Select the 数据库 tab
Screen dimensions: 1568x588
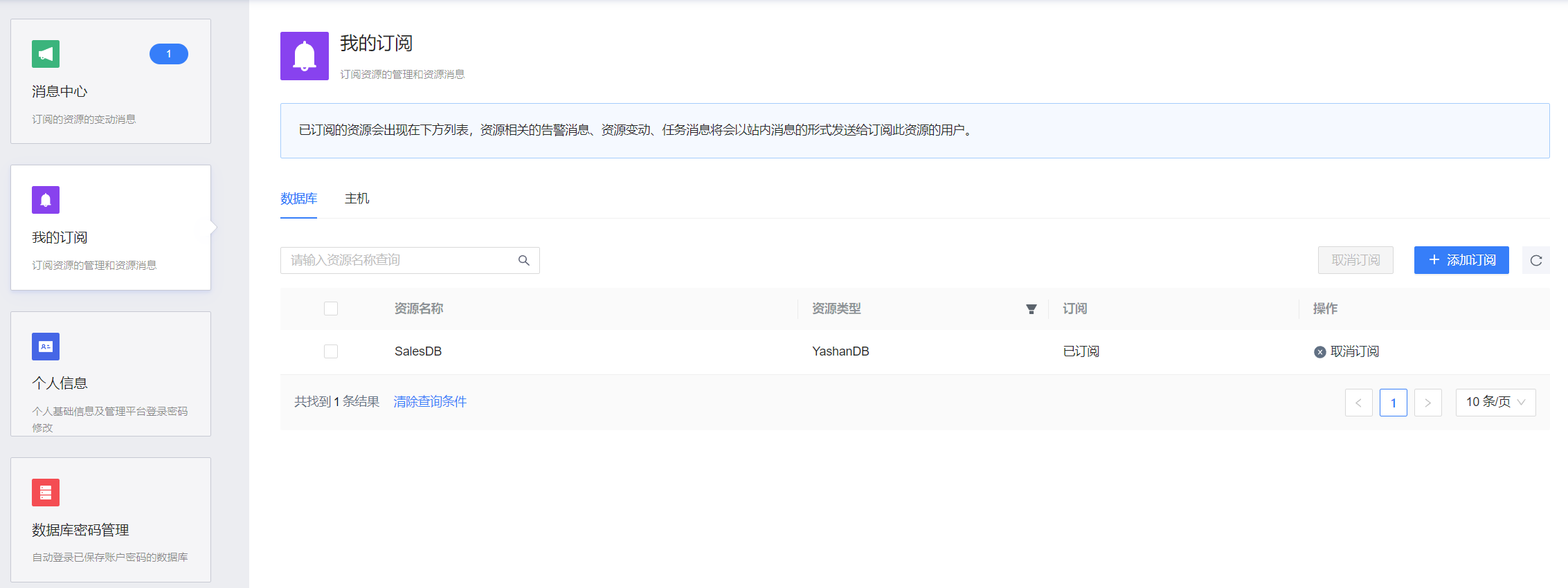click(x=298, y=199)
